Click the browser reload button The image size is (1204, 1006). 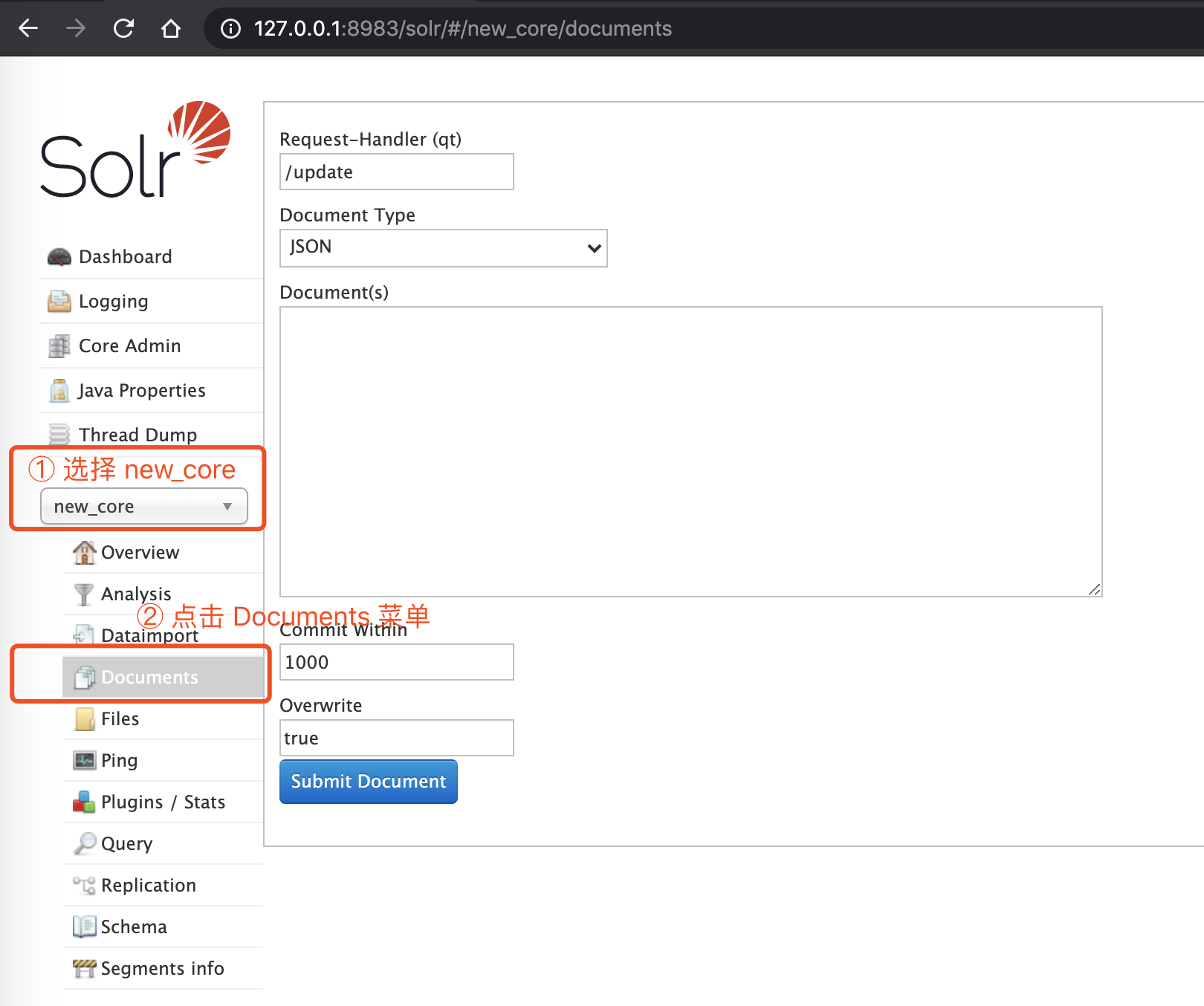point(124,28)
